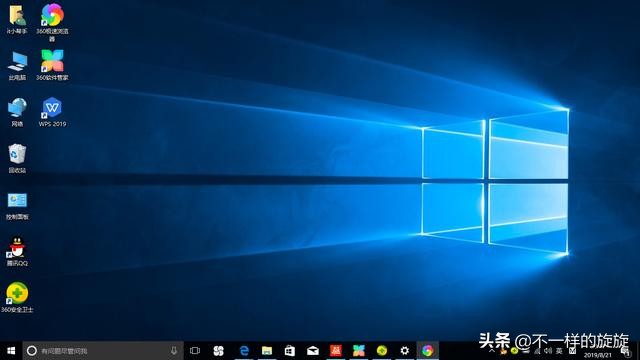Launch 腾讯QQ from the desktop

(x=17, y=251)
